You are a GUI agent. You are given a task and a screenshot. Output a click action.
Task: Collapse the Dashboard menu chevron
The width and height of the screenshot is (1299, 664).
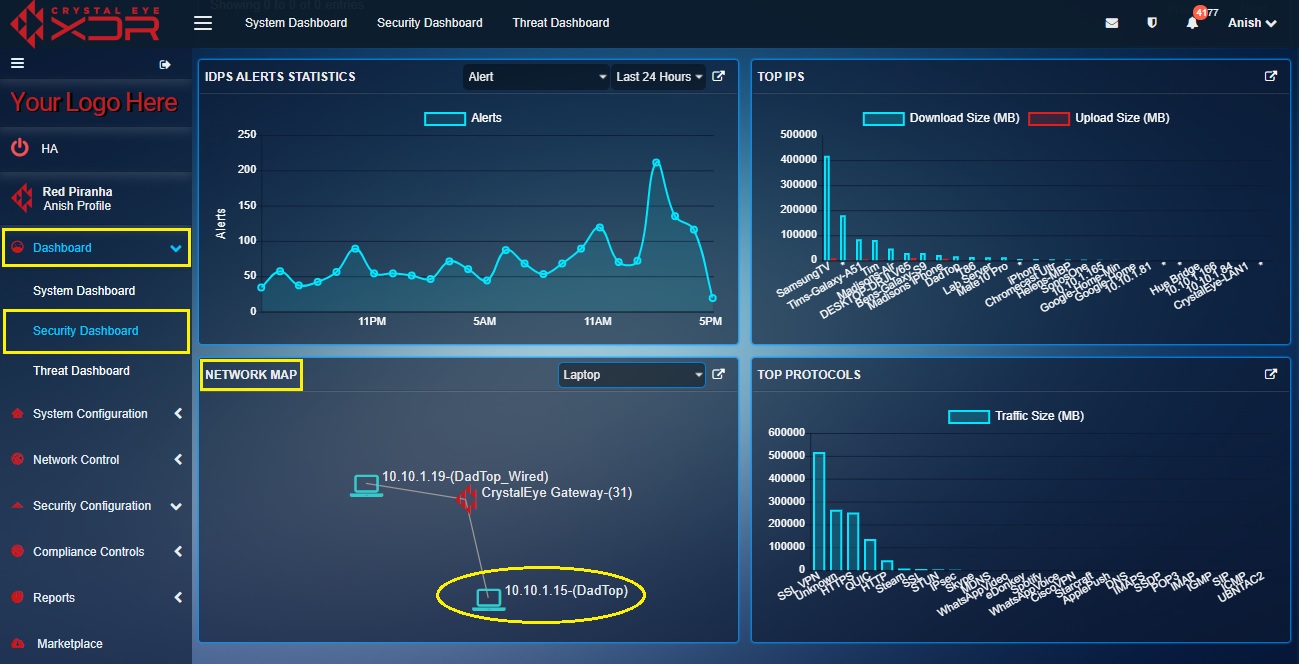point(176,248)
